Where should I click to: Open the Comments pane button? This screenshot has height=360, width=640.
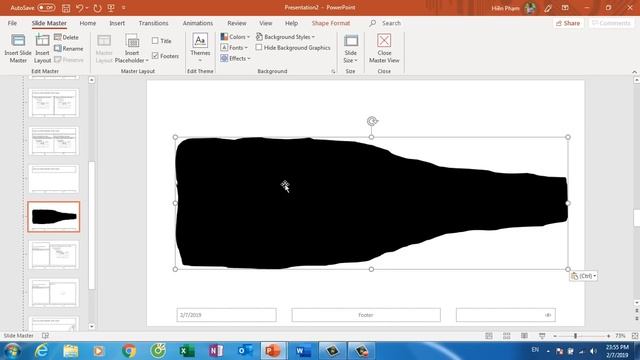pos(611,23)
